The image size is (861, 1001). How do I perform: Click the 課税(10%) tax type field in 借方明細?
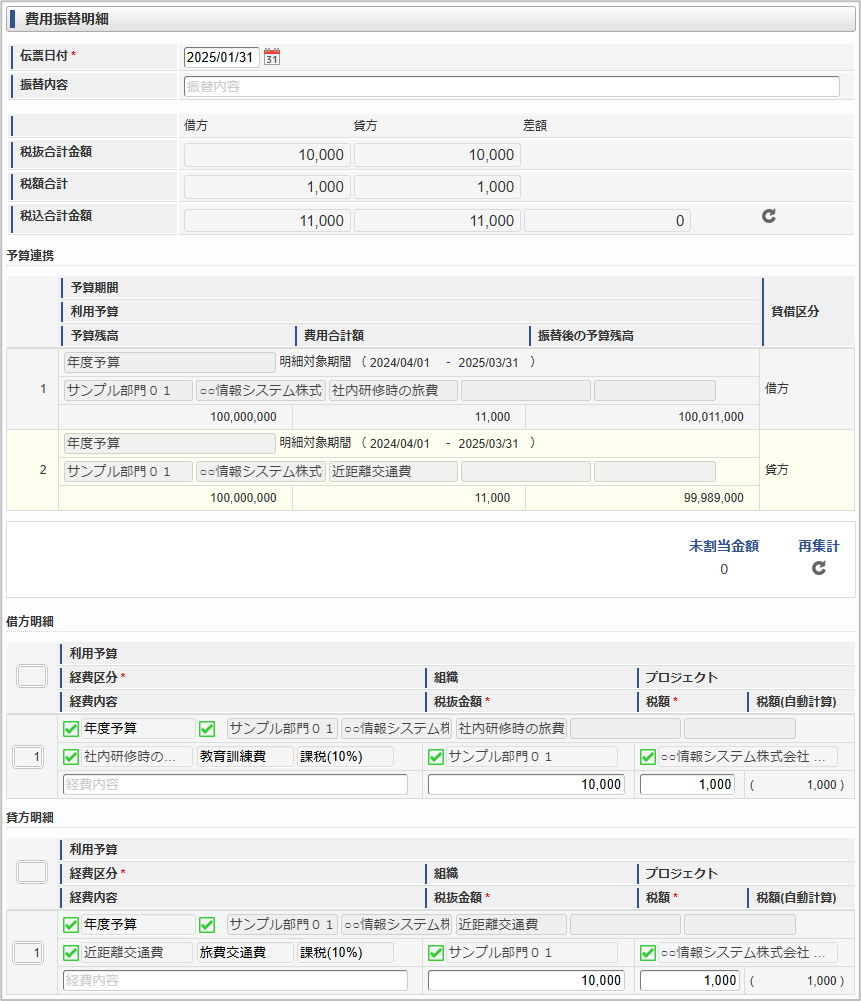345,757
